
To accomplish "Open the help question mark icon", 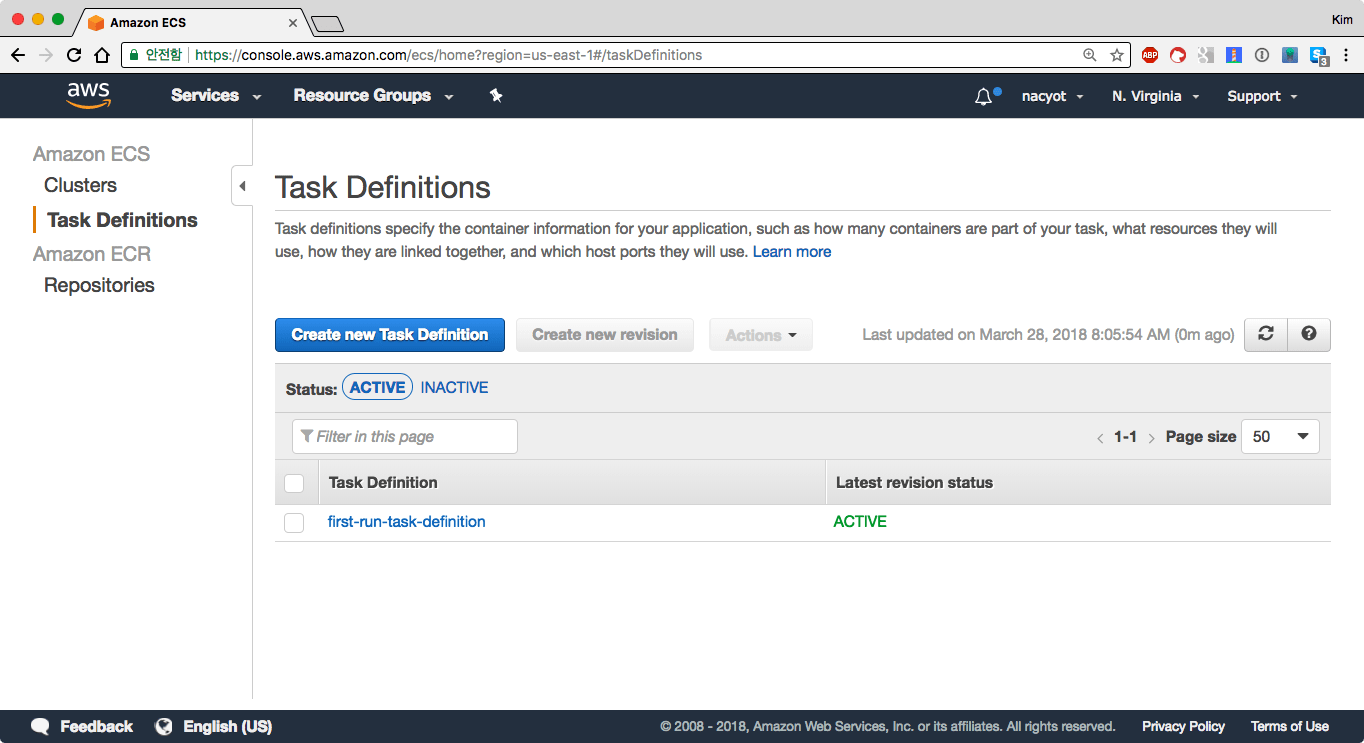I will [x=1309, y=335].
